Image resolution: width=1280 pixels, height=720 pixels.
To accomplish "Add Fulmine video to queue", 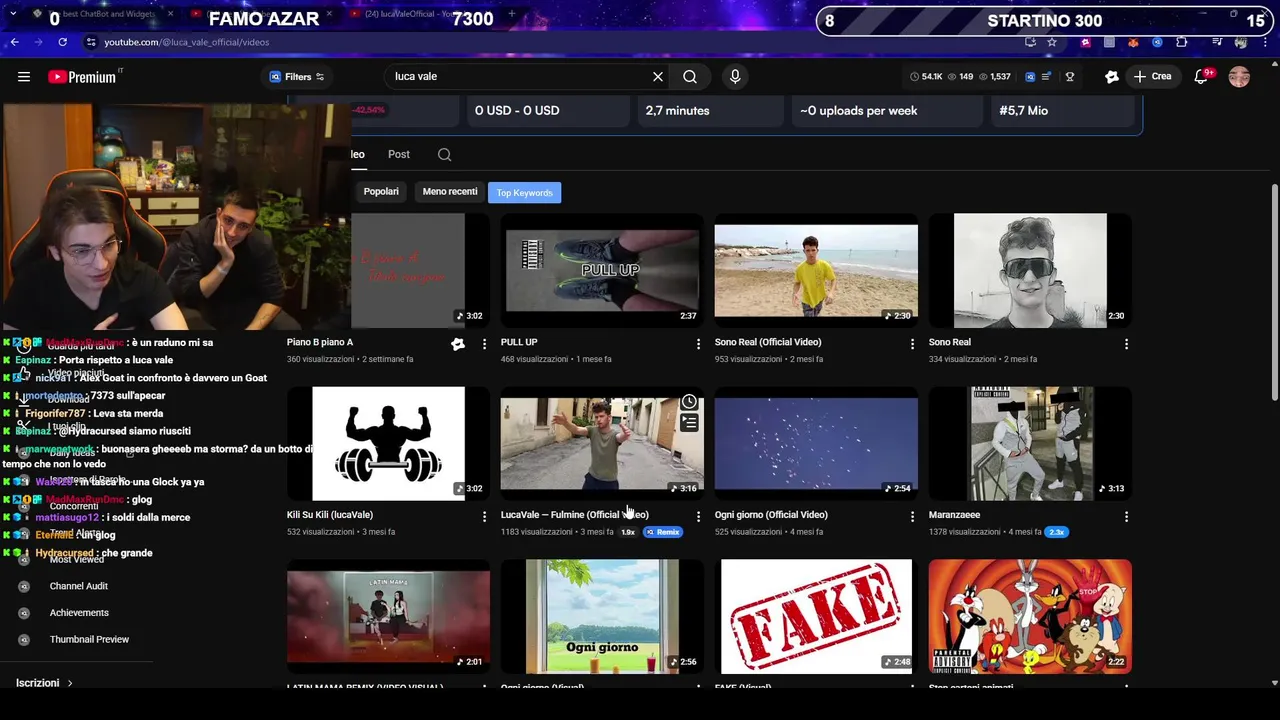I will coord(689,423).
